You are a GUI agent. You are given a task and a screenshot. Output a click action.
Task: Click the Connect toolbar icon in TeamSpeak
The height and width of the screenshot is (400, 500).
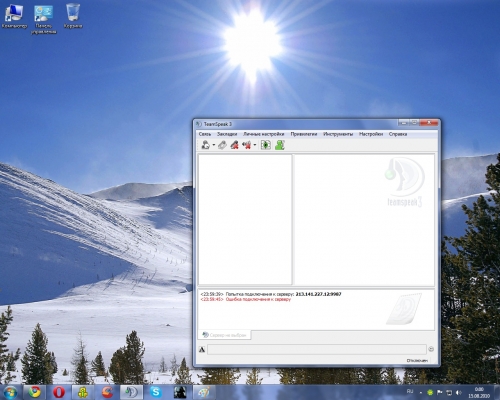(x=206, y=145)
